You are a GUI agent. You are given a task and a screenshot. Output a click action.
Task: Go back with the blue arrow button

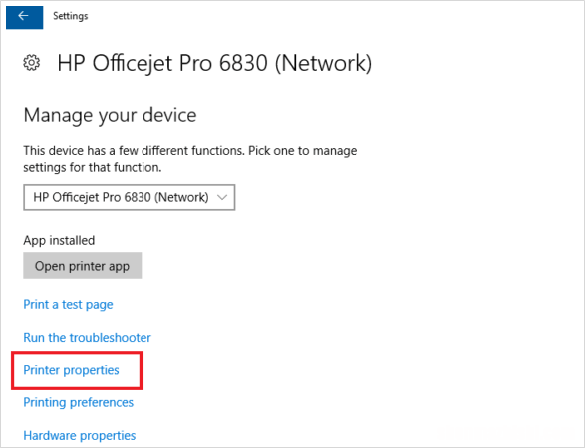click(x=24, y=17)
